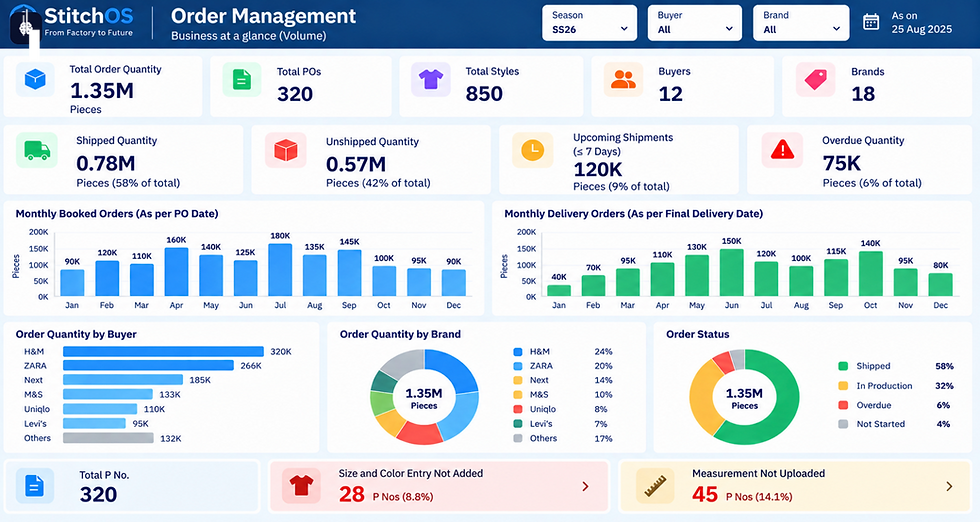
Task: Click the Uniqlo red legend swatch
Action: click(518, 409)
